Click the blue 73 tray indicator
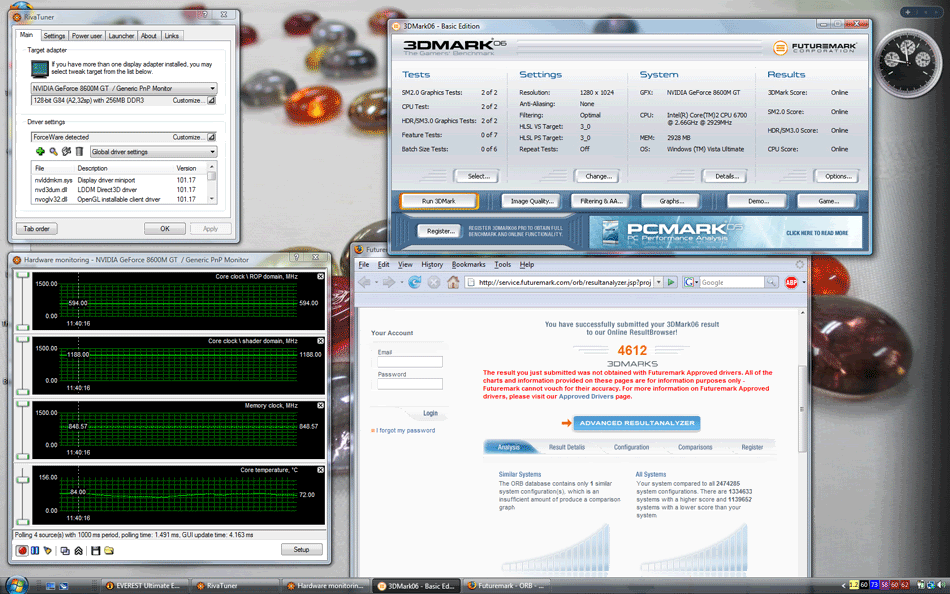This screenshot has width=950, height=594. tap(874, 585)
